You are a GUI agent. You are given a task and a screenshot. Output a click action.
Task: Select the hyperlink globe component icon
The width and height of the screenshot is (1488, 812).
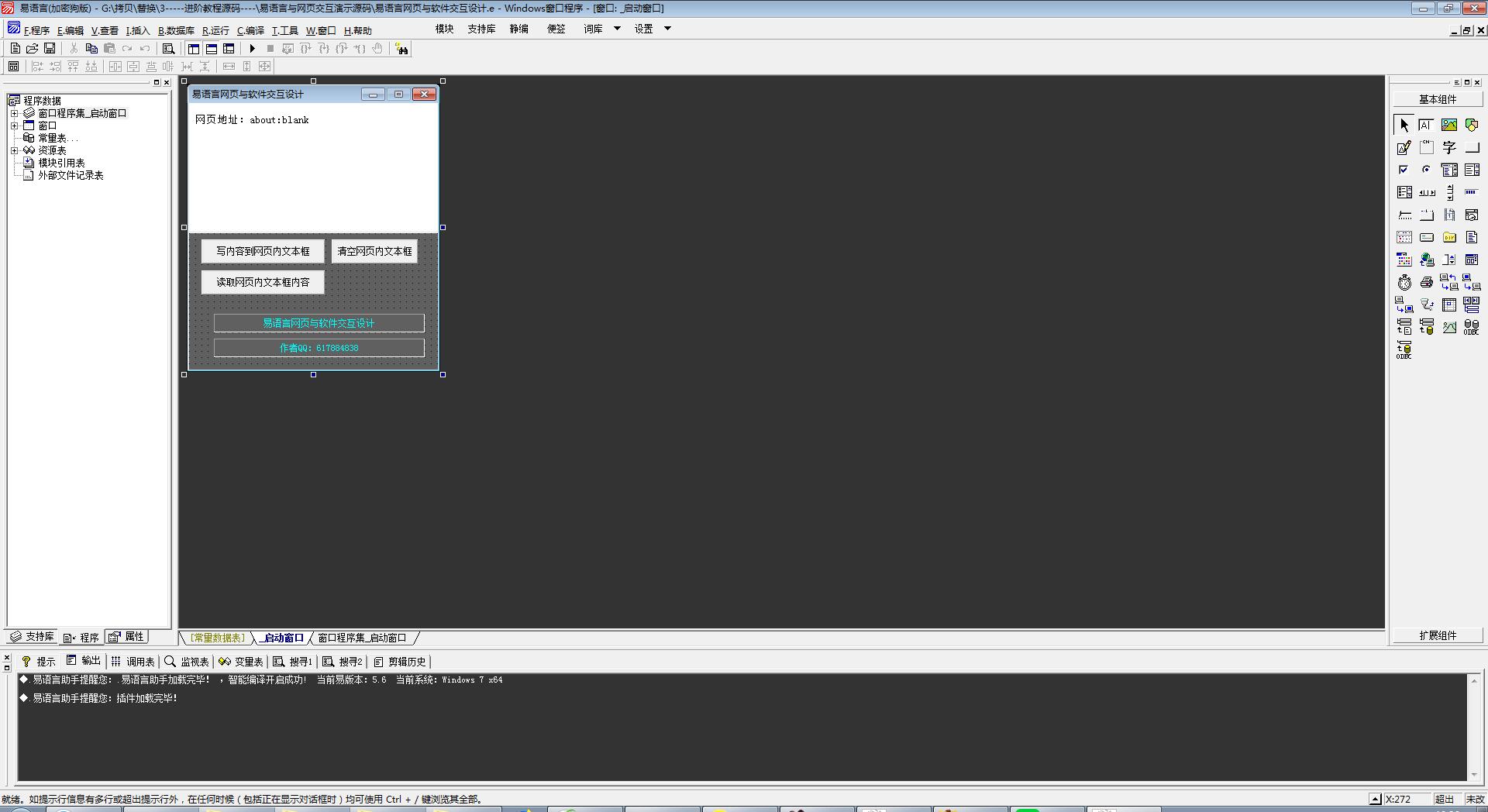[x=1426, y=260]
